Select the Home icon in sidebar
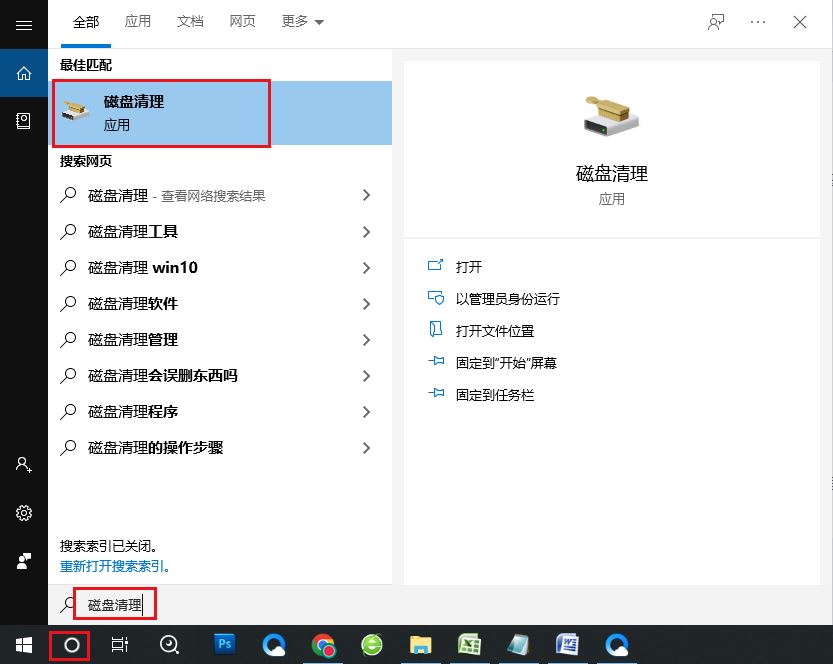Image resolution: width=833 pixels, height=664 pixels. point(23,73)
